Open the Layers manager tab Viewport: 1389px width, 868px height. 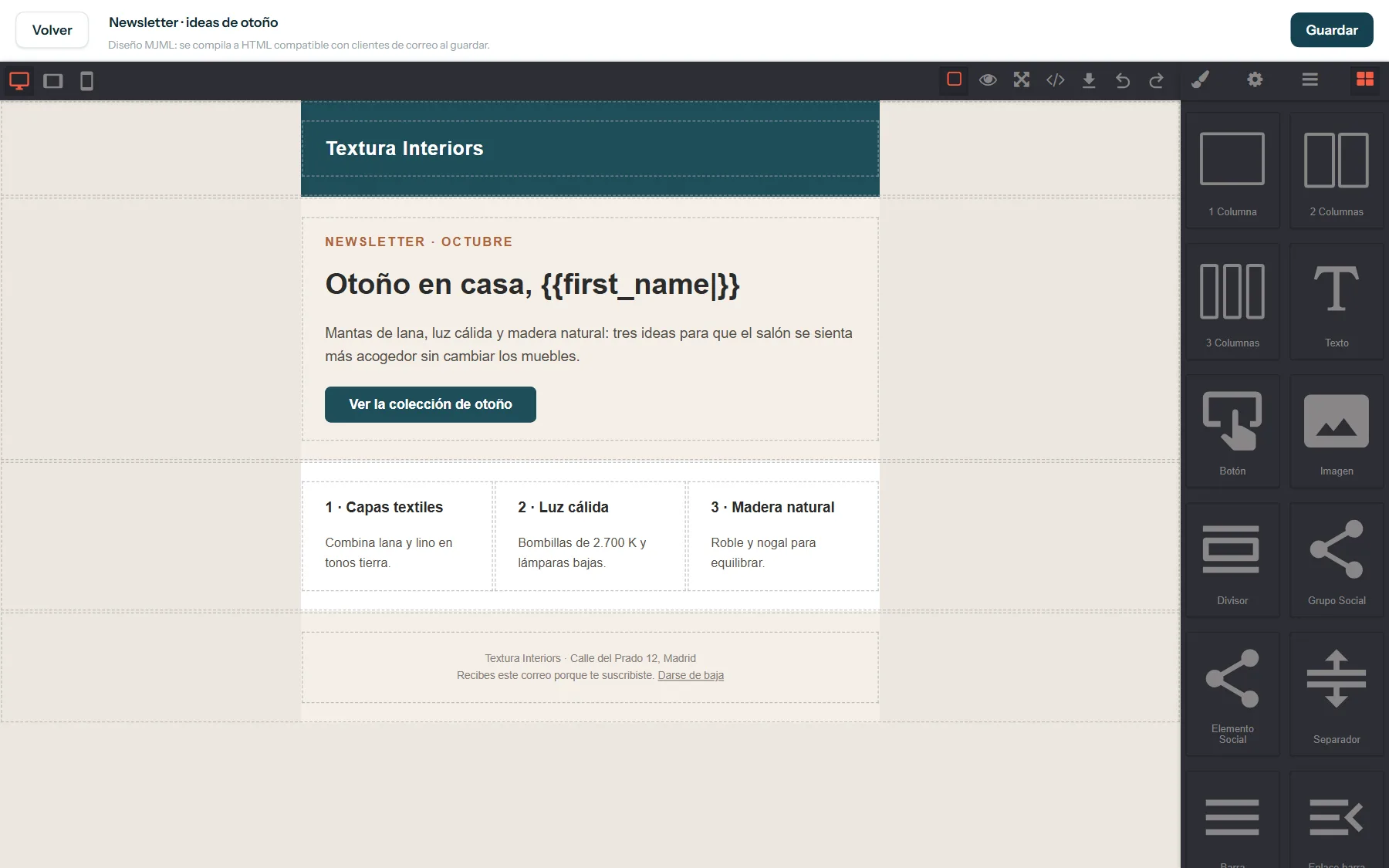tap(1310, 79)
